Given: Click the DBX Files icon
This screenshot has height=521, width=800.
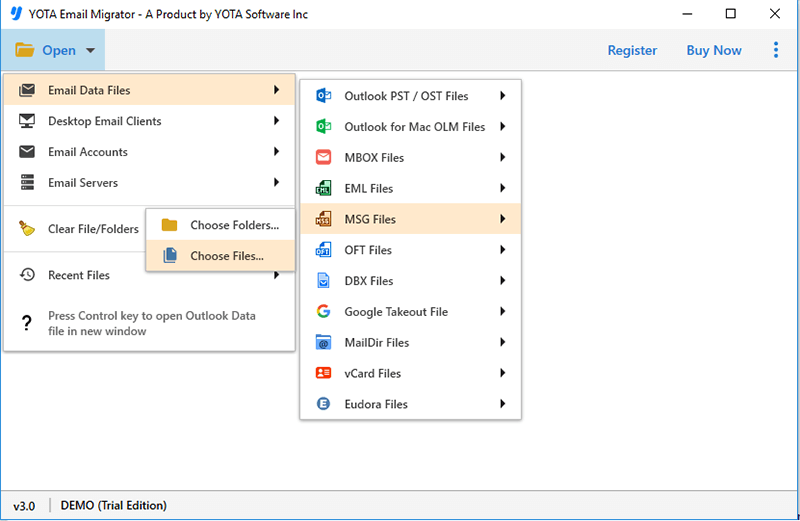Looking at the screenshot, I should point(323,281).
